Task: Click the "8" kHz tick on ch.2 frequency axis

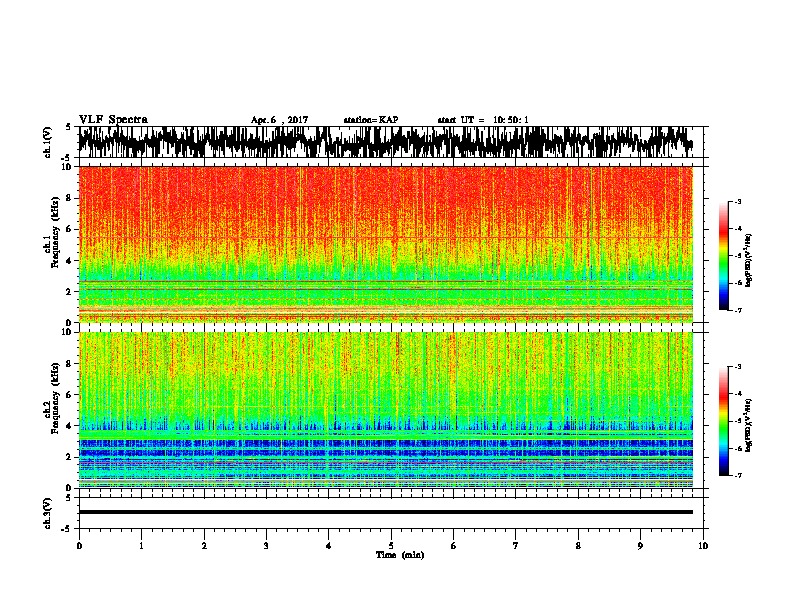Action: (70, 364)
